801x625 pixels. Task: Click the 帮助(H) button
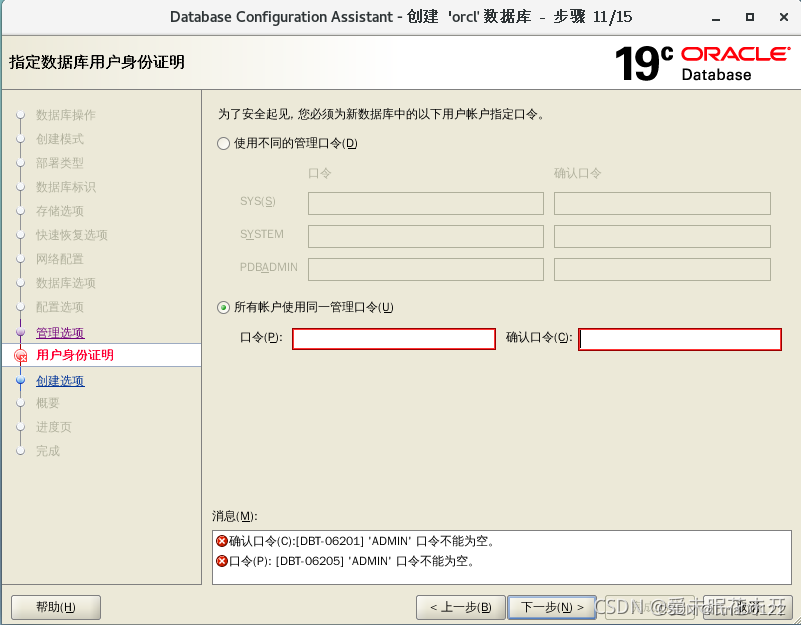(56, 607)
